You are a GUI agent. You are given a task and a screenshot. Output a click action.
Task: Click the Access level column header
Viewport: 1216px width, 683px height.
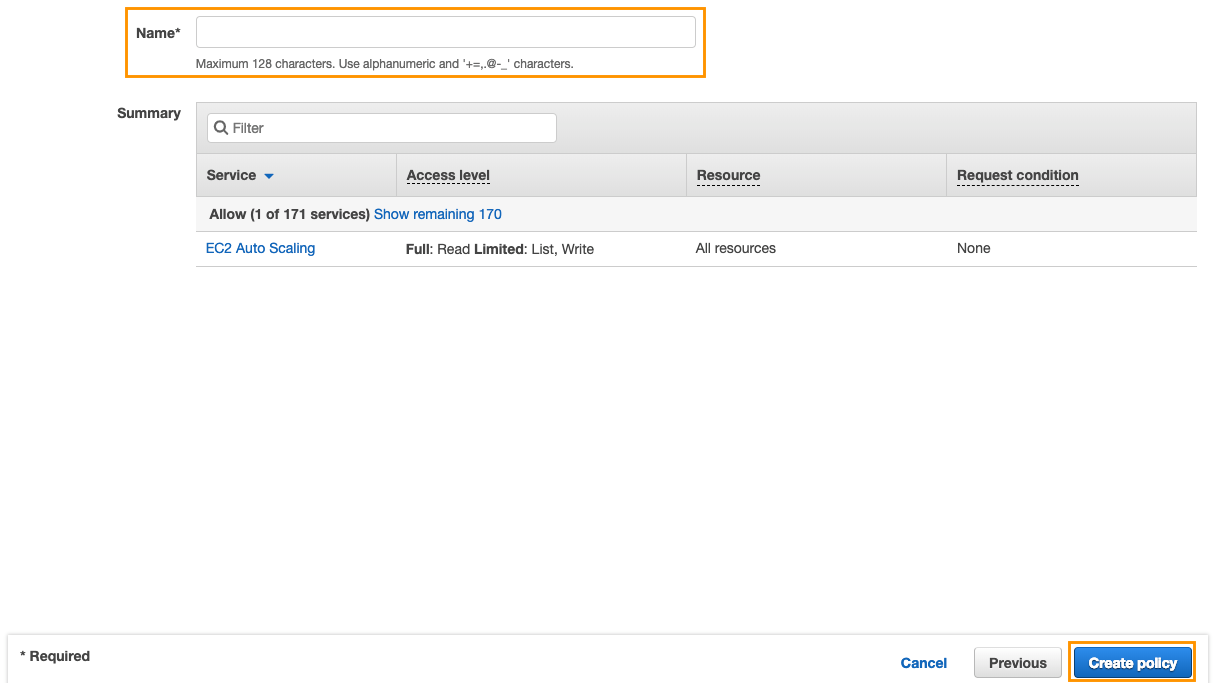click(448, 175)
